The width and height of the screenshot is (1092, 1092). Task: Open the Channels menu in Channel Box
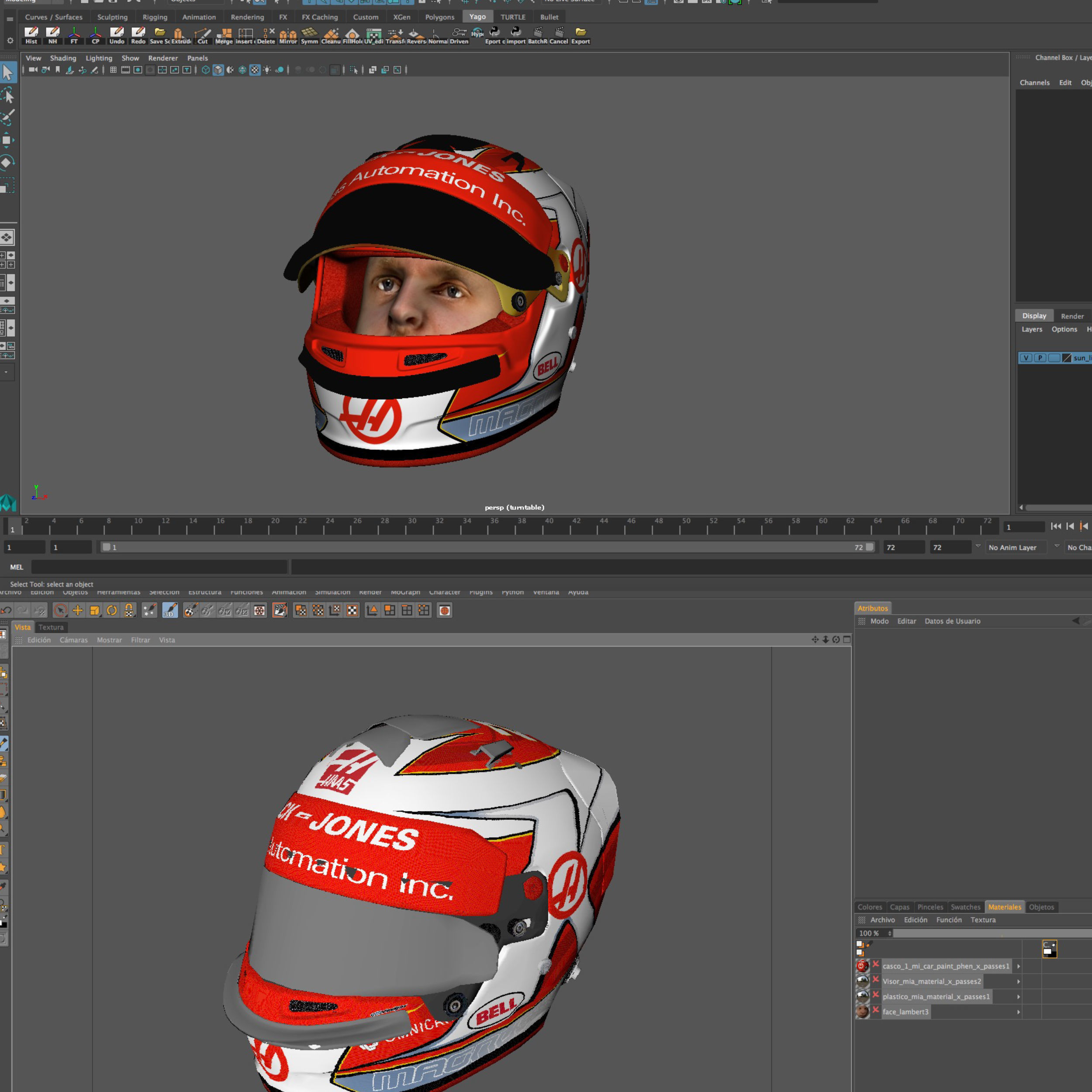coord(1034,83)
